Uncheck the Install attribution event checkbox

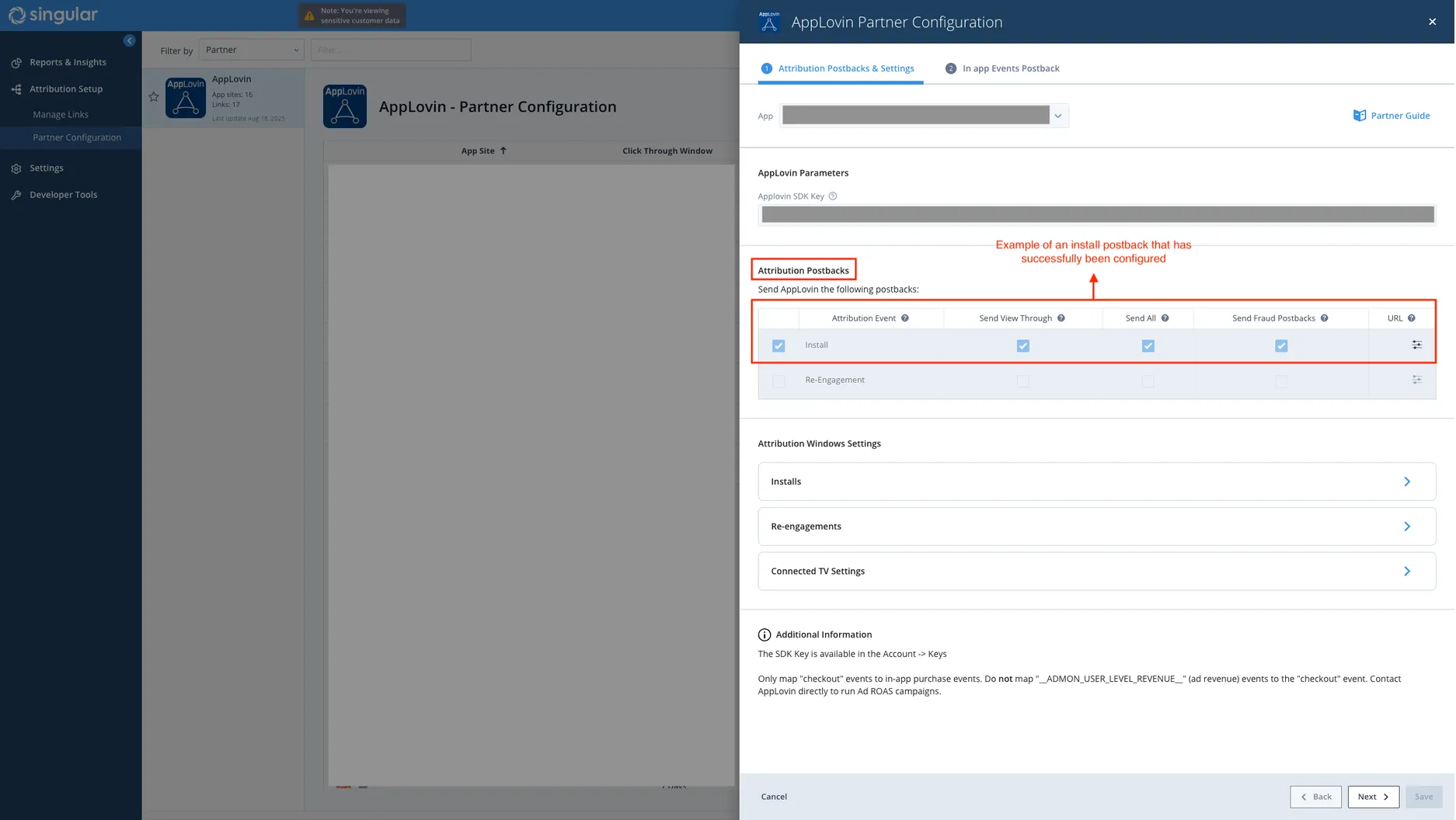(x=778, y=345)
